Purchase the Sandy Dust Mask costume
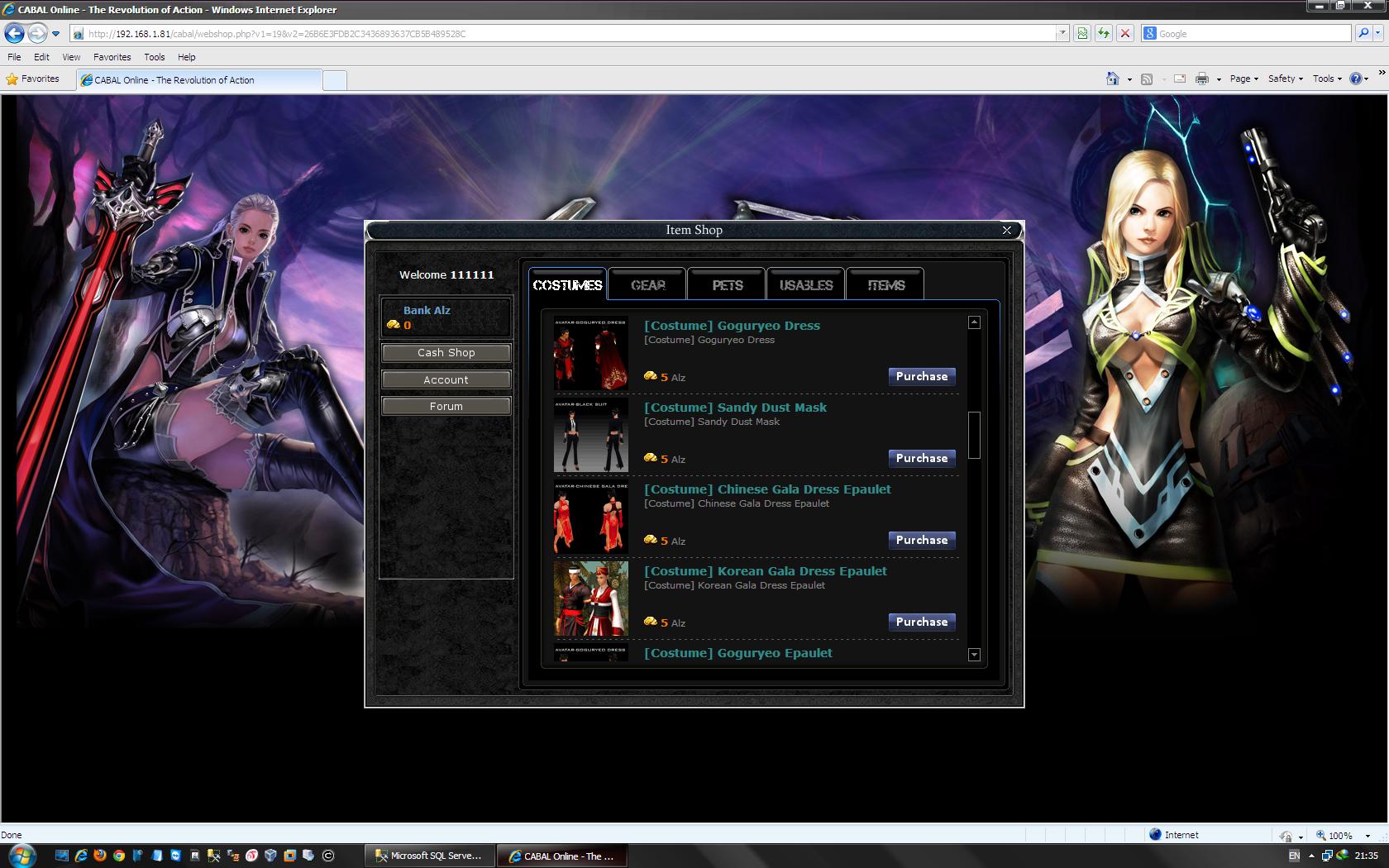1389x868 pixels. tap(922, 458)
